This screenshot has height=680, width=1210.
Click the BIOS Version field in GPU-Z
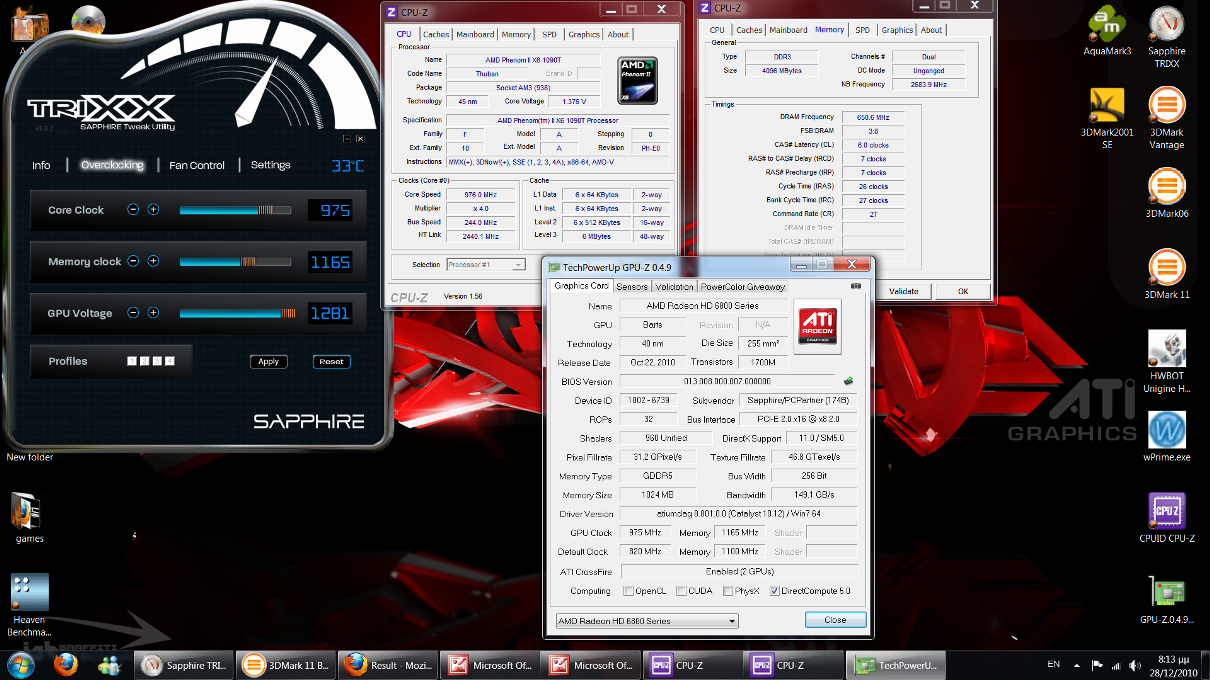[x=728, y=381]
